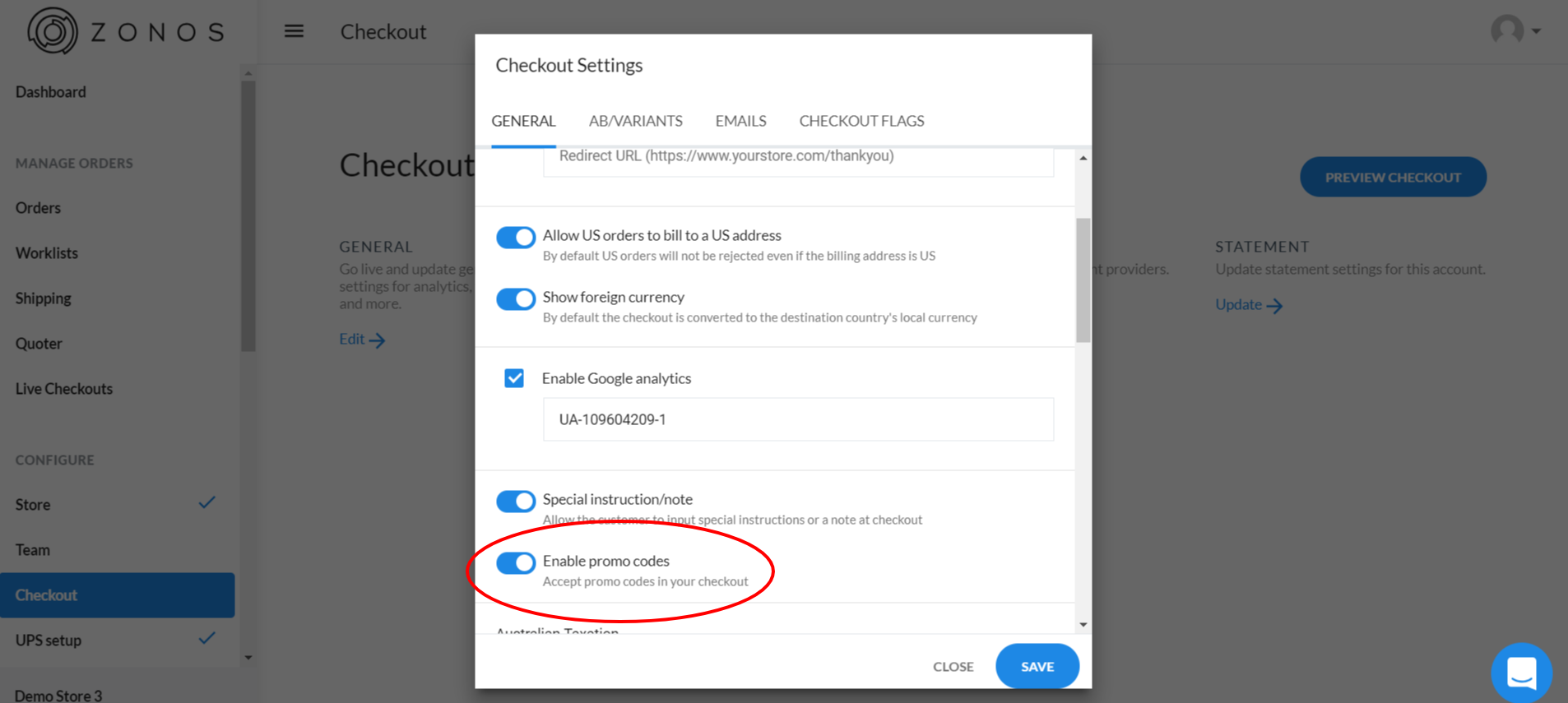Click the Zonos logo icon
This screenshot has height=703, width=1568.
click(x=53, y=31)
